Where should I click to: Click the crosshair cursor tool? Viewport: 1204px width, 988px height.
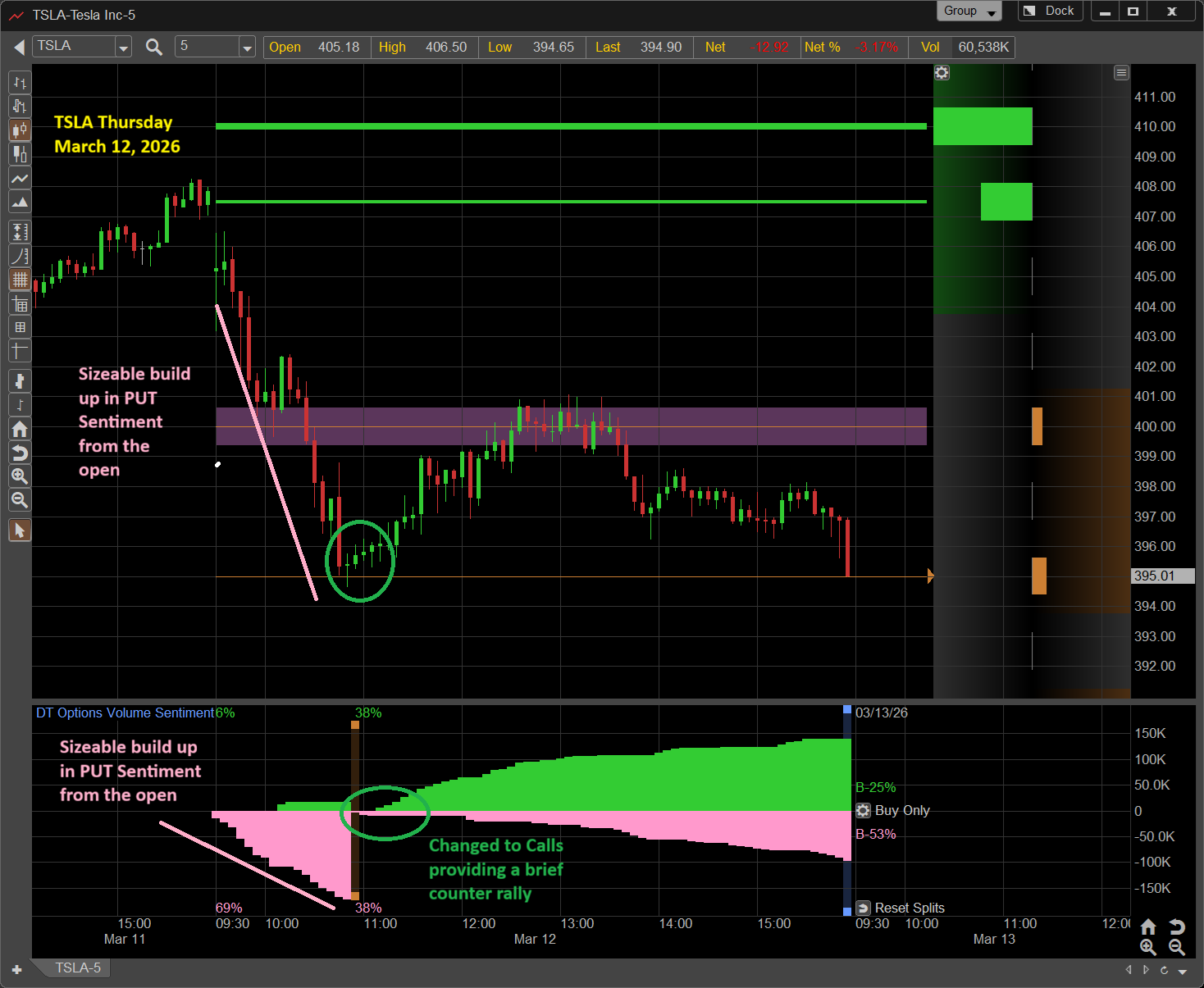point(20,351)
